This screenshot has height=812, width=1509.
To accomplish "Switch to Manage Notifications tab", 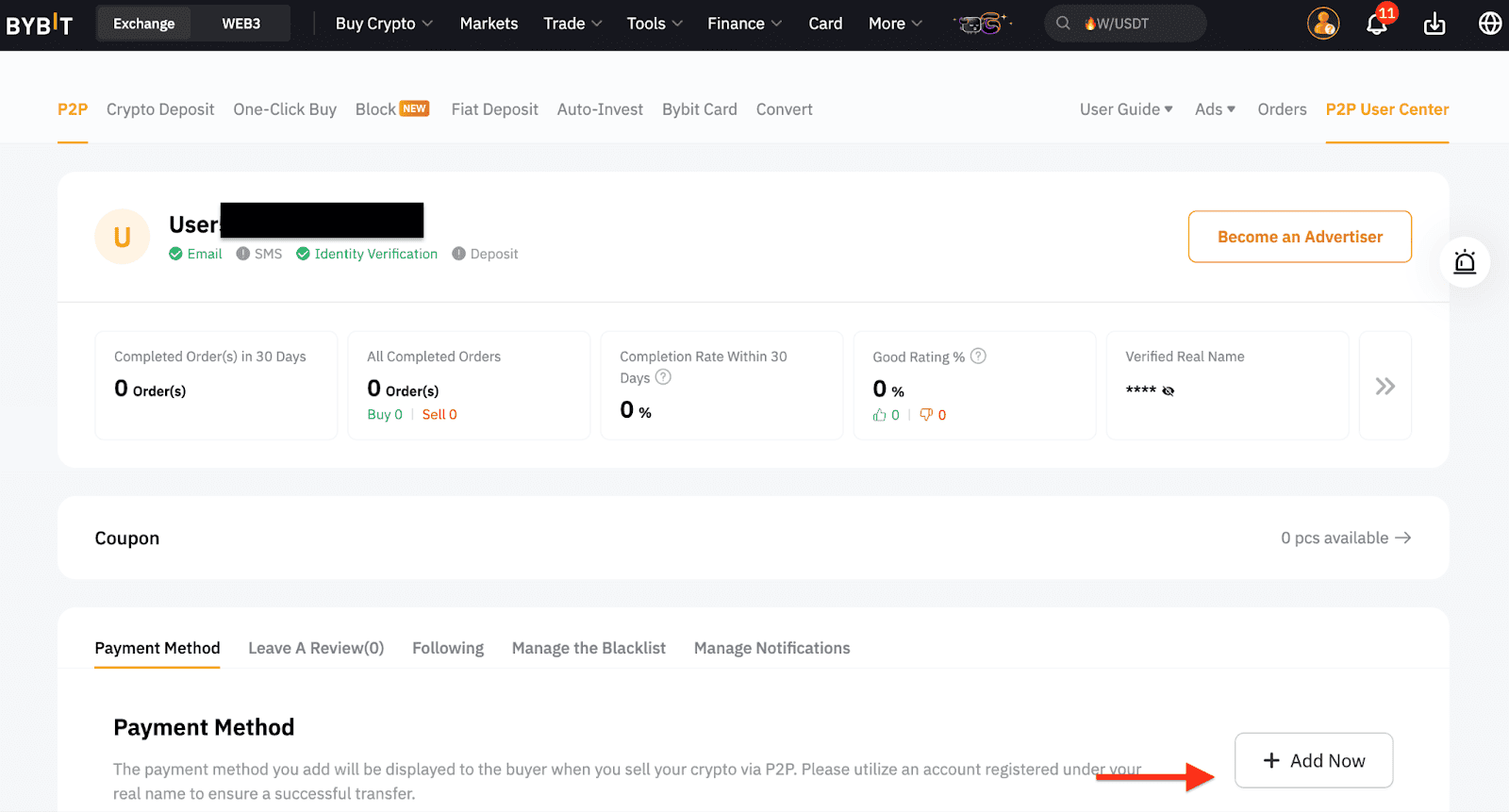I will (x=771, y=648).
